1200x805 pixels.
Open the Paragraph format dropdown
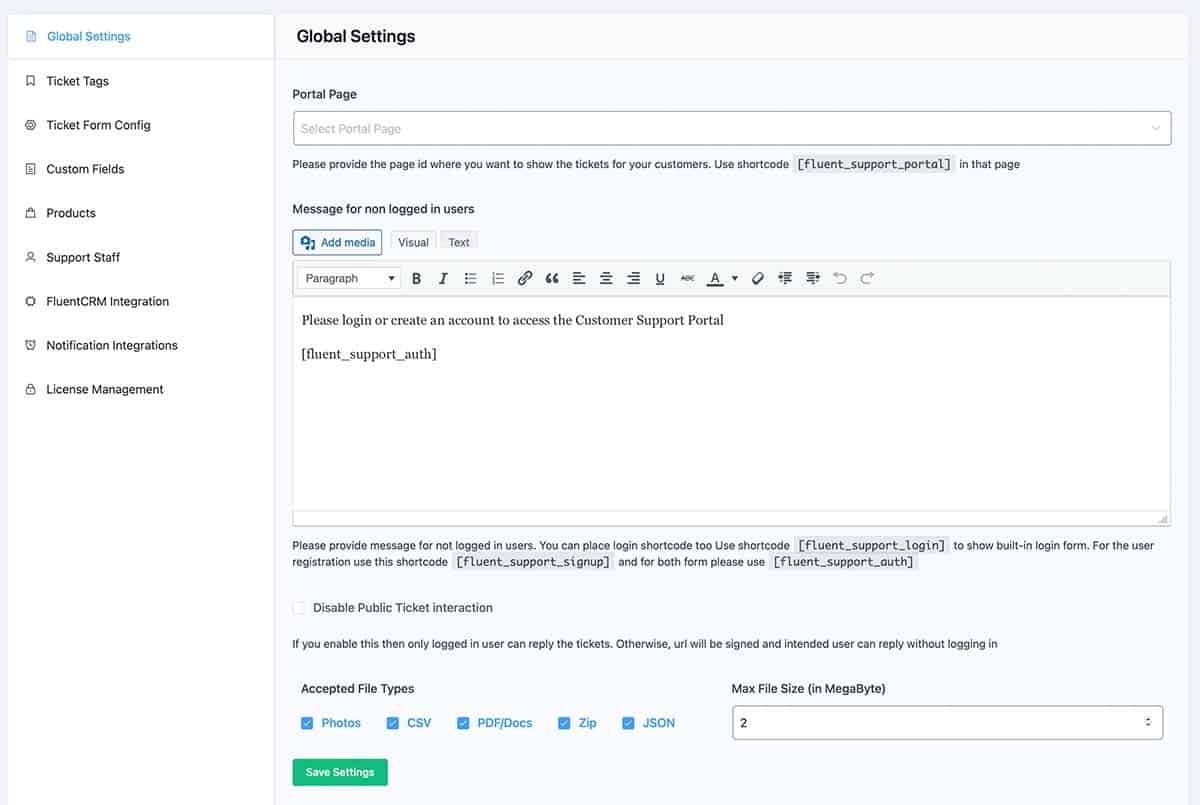click(x=350, y=279)
